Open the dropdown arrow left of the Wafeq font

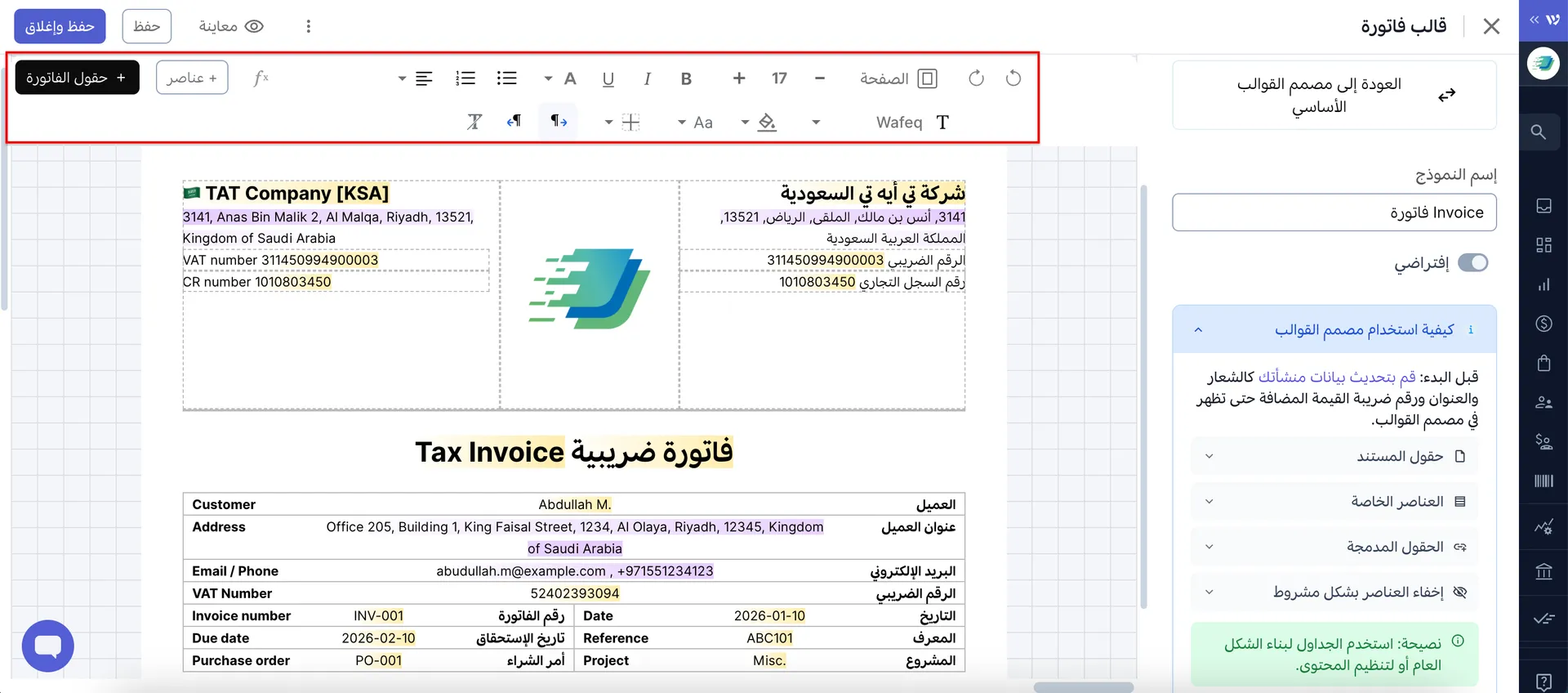pos(816,123)
